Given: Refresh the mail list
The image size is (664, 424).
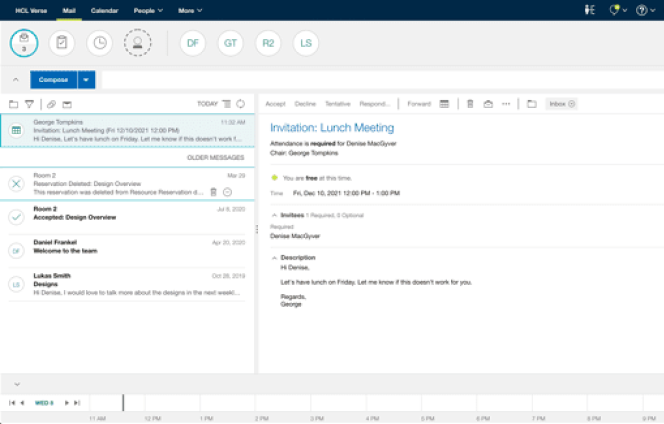Looking at the screenshot, I should coord(240,104).
